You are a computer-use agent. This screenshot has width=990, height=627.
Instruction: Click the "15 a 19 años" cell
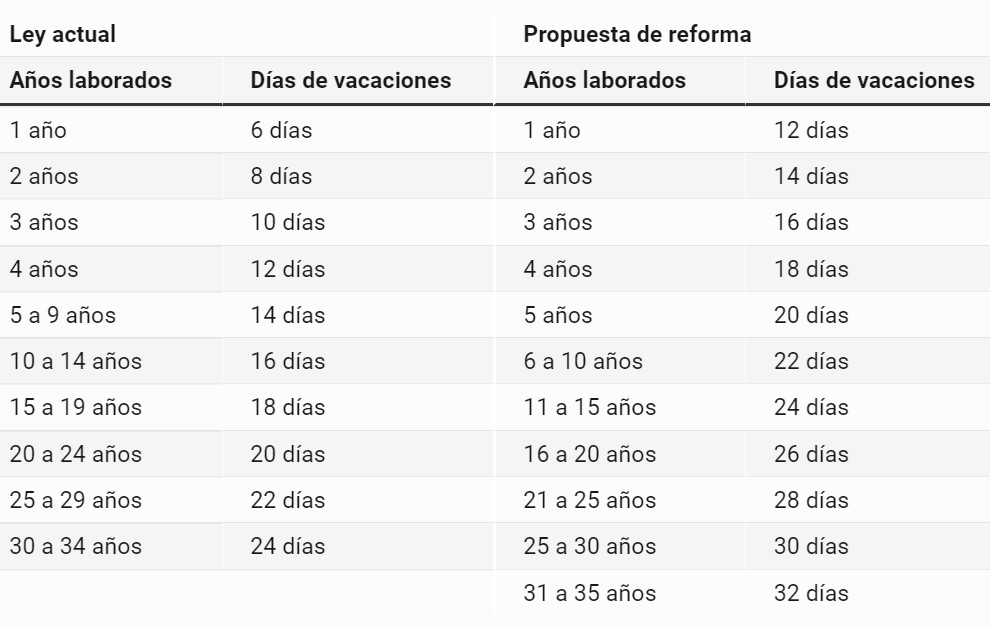click(x=76, y=408)
